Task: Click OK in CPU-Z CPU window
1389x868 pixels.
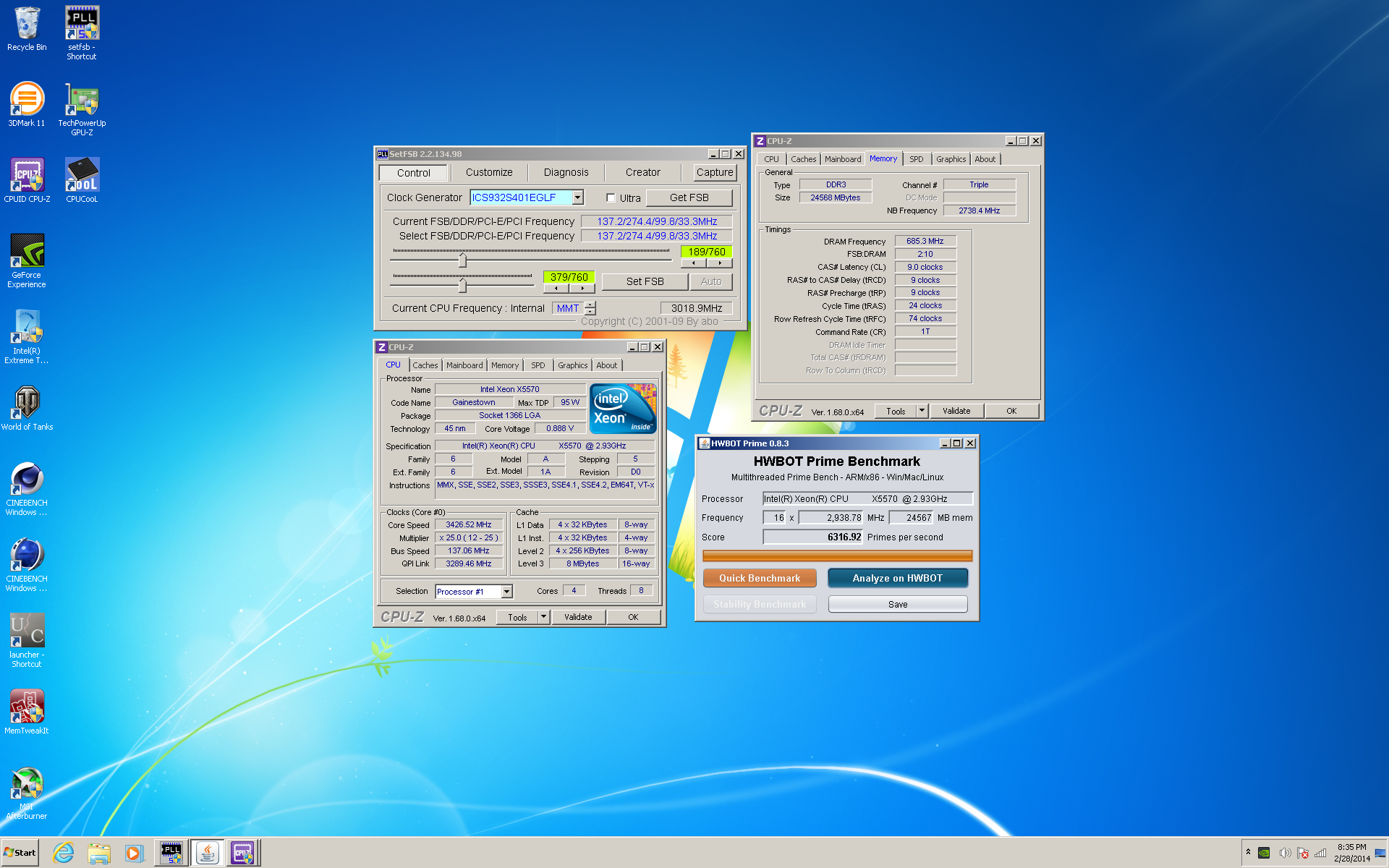Action: click(x=633, y=617)
